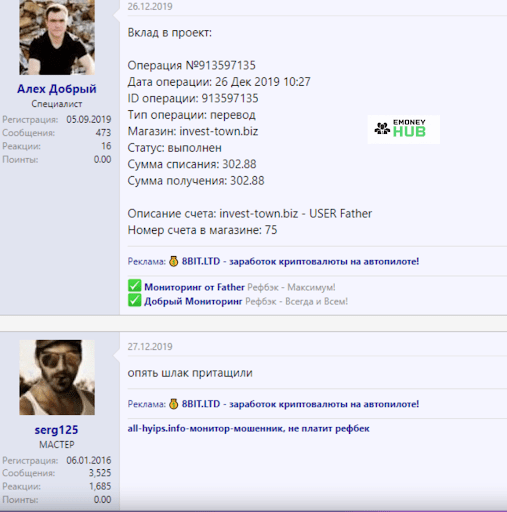Open the all-hyips.info signature link
Image resolution: width=507 pixels, height=512 pixels.
(x=248, y=428)
